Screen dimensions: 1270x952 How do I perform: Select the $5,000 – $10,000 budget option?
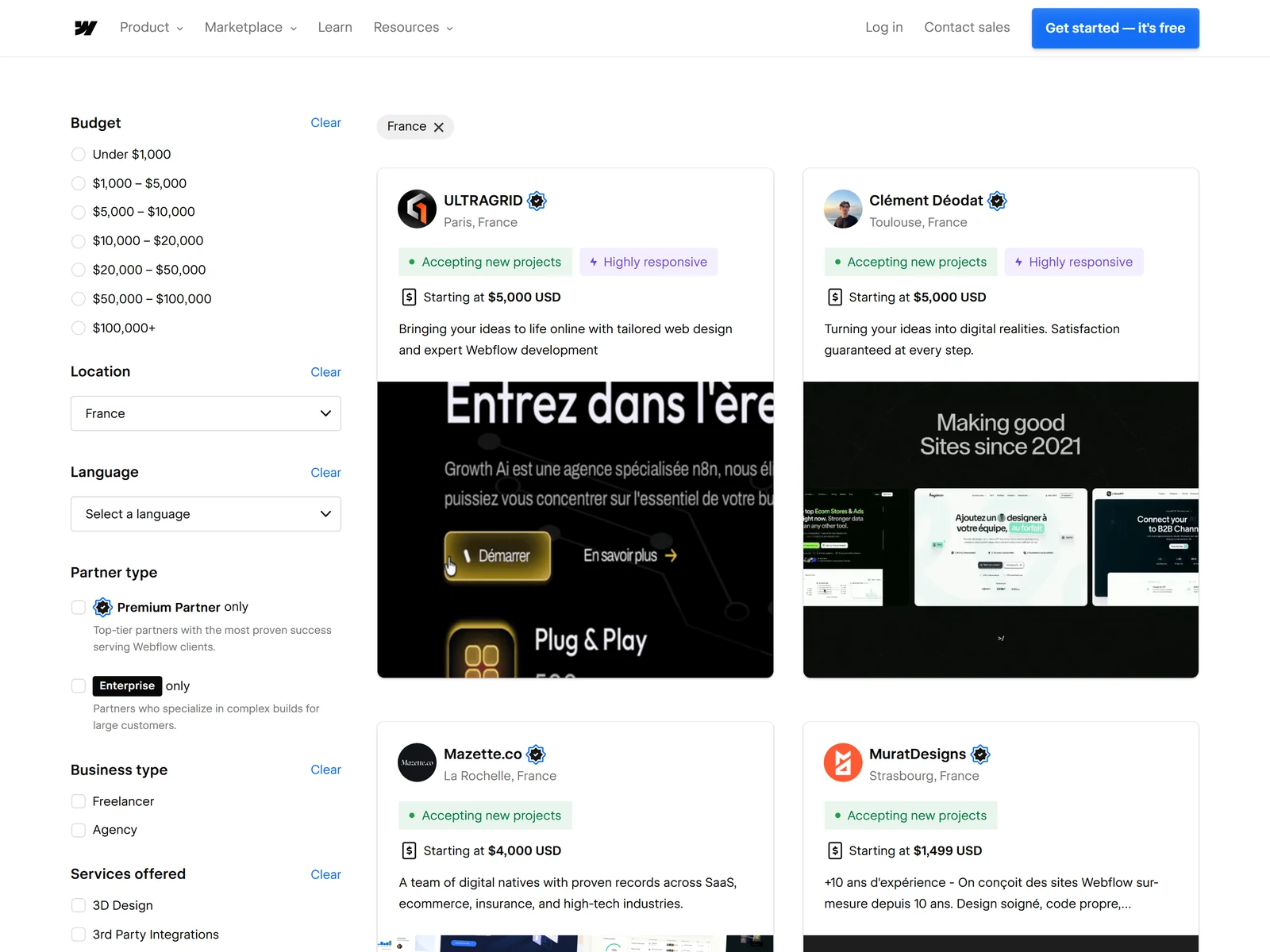click(79, 212)
